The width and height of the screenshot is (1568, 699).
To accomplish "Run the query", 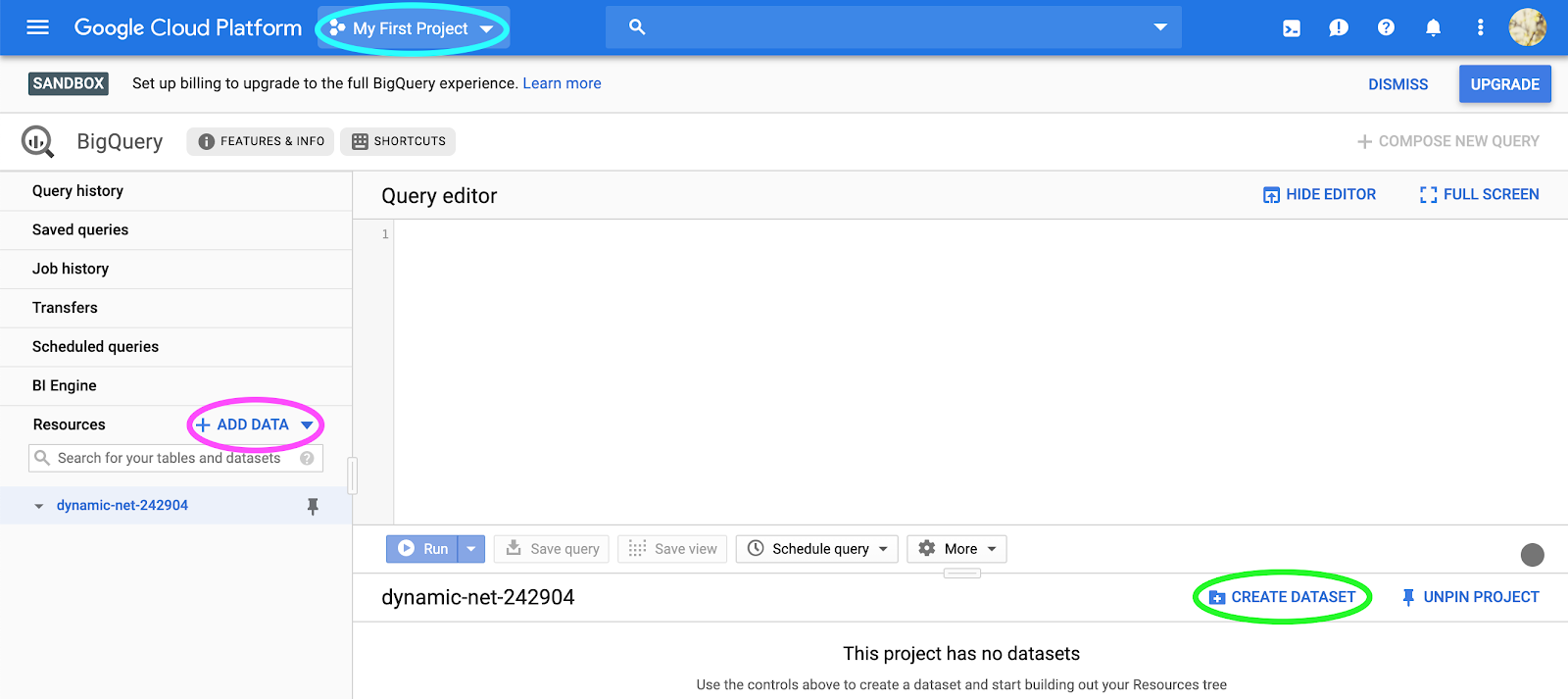I will pos(422,549).
